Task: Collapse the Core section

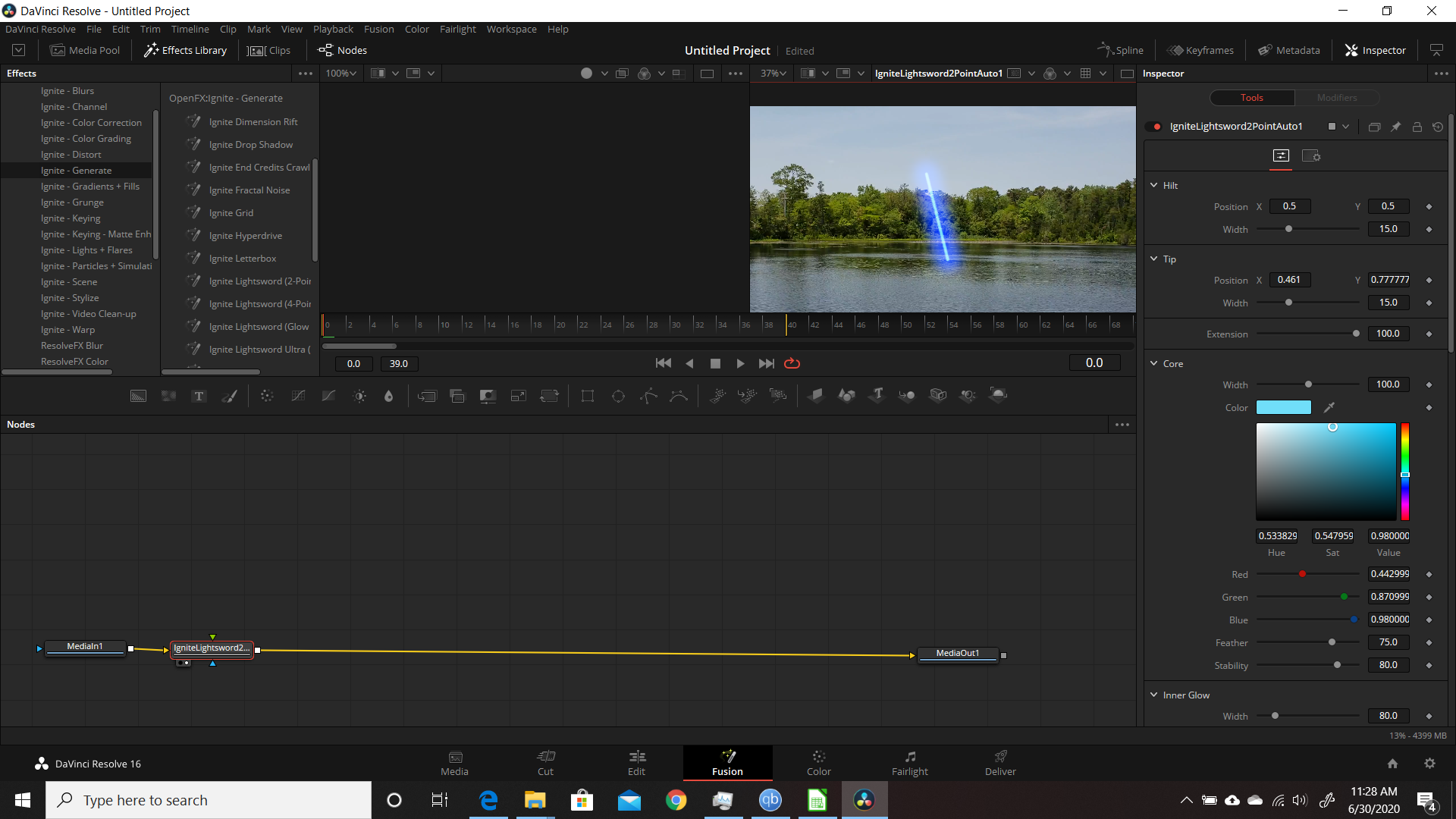Action: coord(1154,363)
